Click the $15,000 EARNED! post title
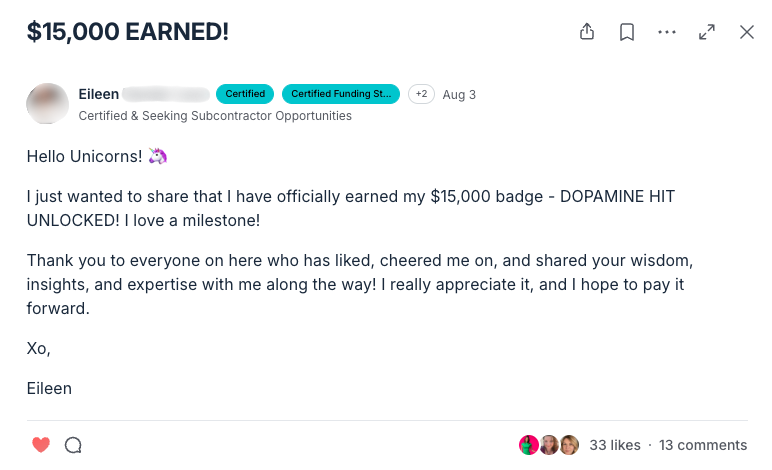The image size is (772, 470). click(x=128, y=32)
